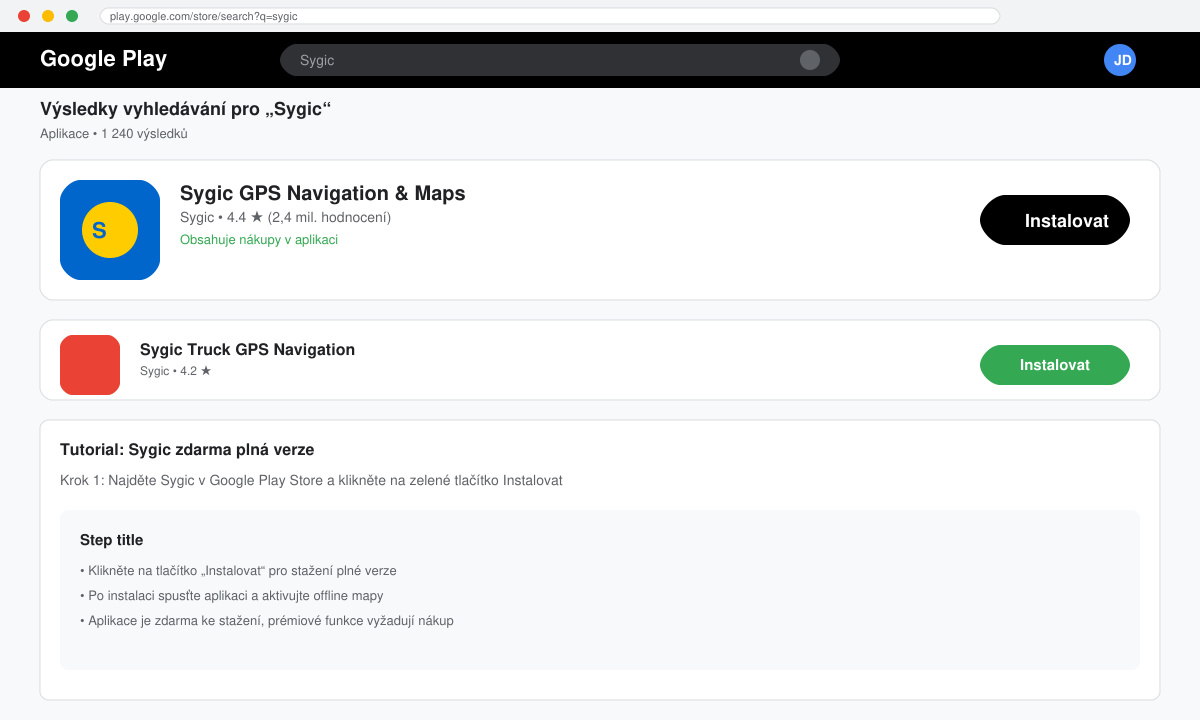Click the 'Sygic • 4.4 ★ (2,4 mil. hodnocení)' rating line
The height and width of the screenshot is (720, 1200).
(x=285, y=217)
